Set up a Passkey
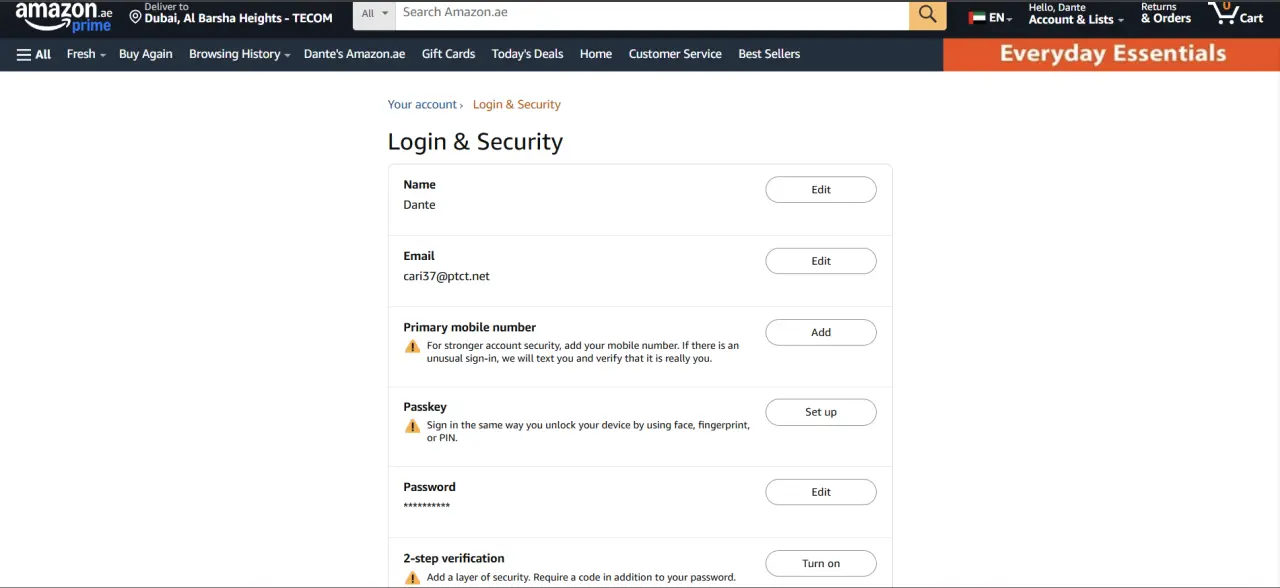This screenshot has height=588, width=1280. pyautogui.click(x=821, y=412)
